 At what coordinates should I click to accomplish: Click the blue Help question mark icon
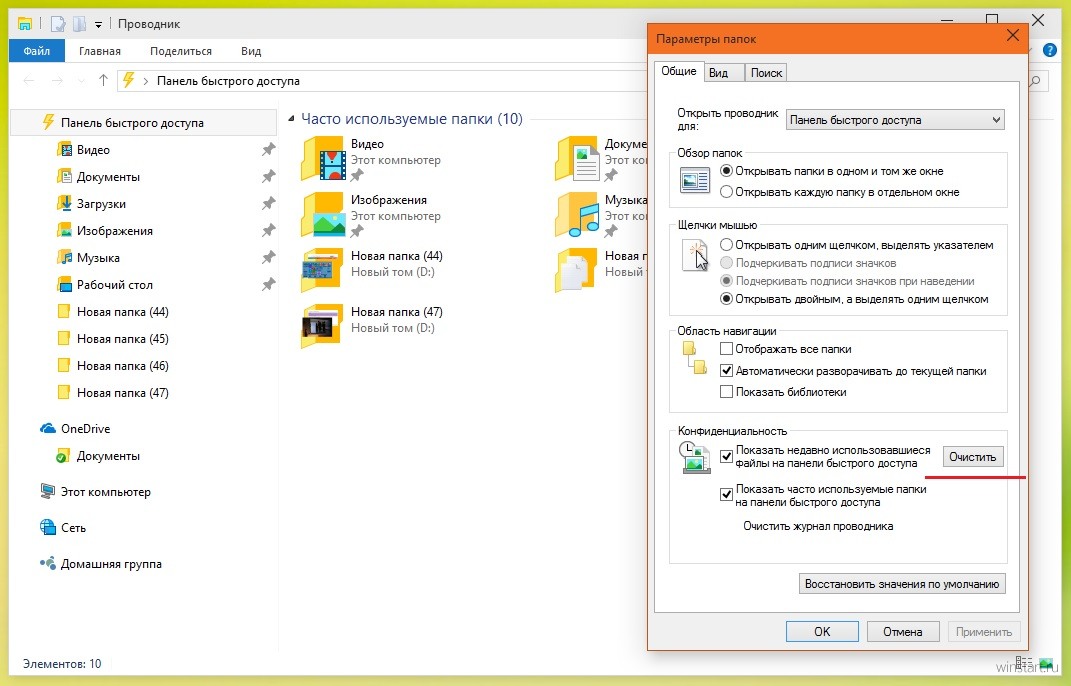click(x=1048, y=51)
